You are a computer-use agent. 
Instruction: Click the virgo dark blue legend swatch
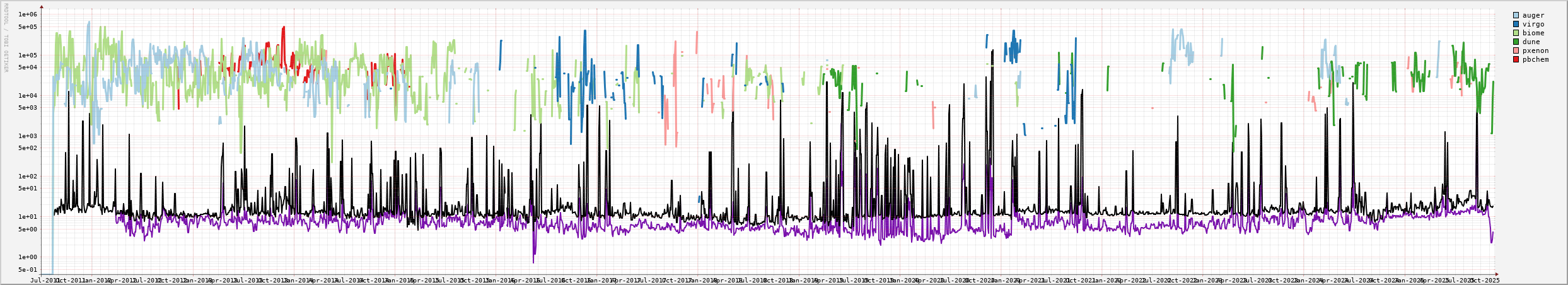[1516, 24]
